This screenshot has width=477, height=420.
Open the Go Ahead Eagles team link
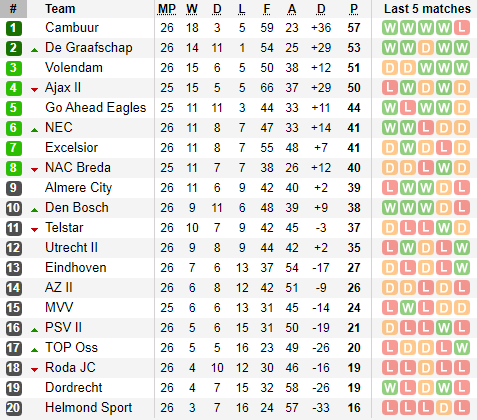coord(96,108)
